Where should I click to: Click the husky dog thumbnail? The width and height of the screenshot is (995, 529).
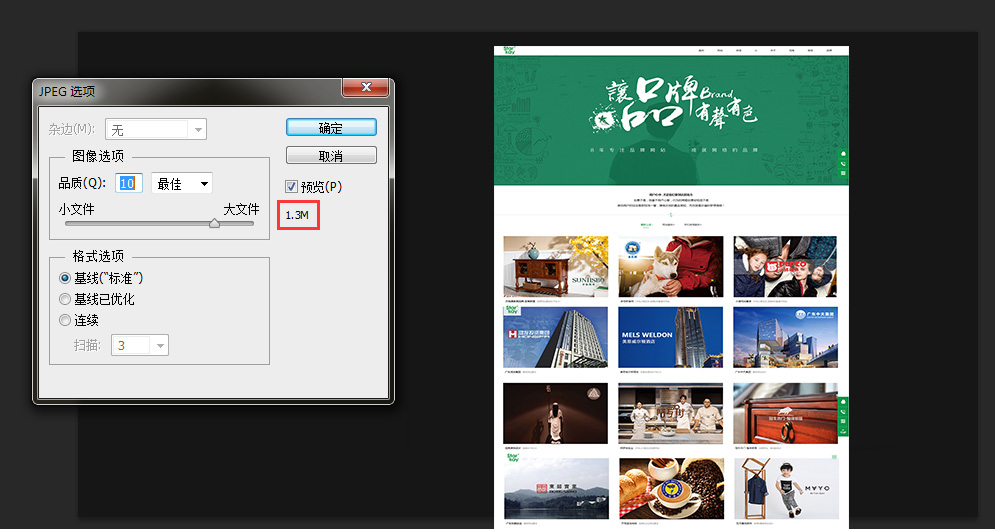[670, 267]
